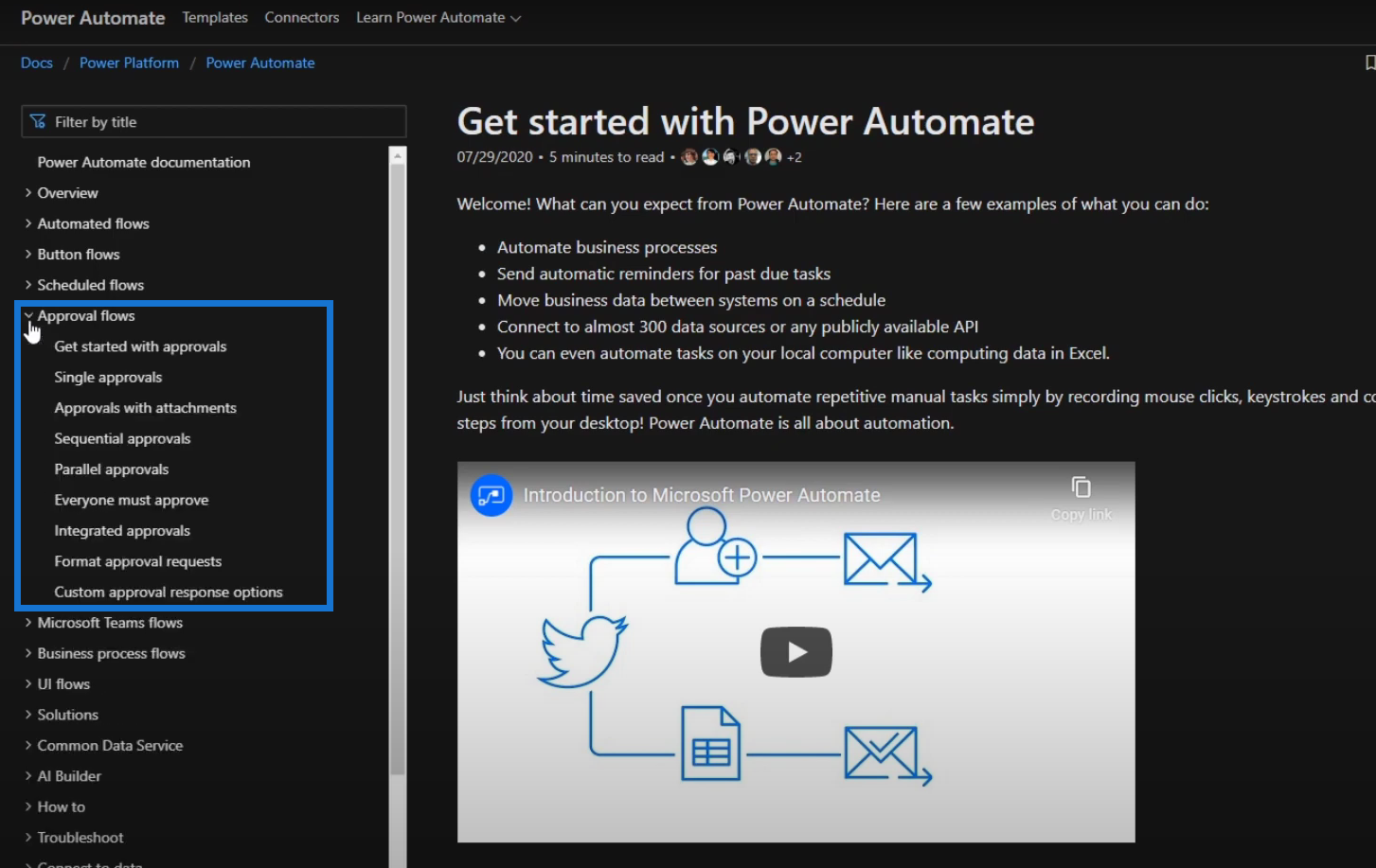Click the bookmark icon at top right

coord(1369,62)
